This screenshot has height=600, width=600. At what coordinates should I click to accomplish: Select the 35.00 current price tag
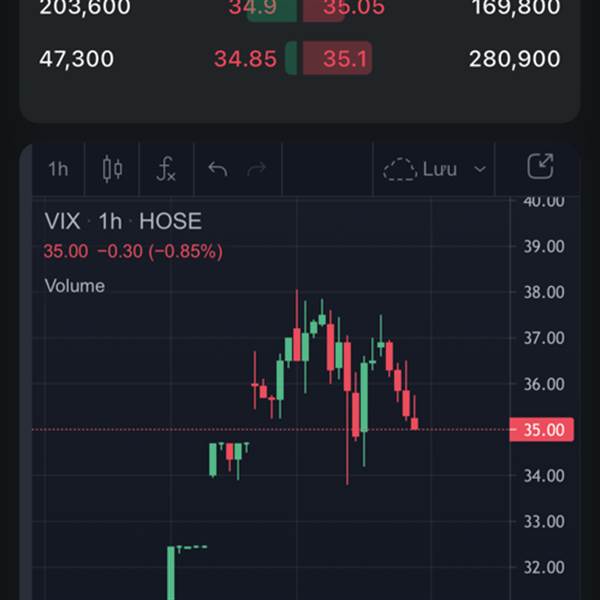542,430
